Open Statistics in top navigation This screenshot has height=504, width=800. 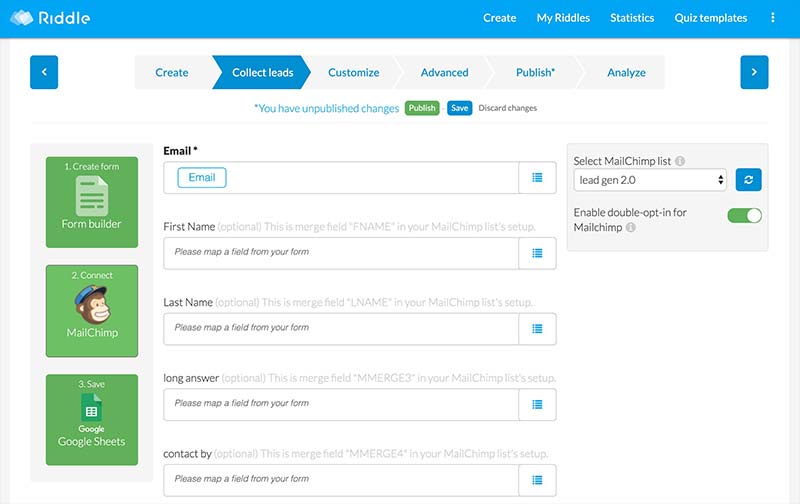[x=632, y=18]
